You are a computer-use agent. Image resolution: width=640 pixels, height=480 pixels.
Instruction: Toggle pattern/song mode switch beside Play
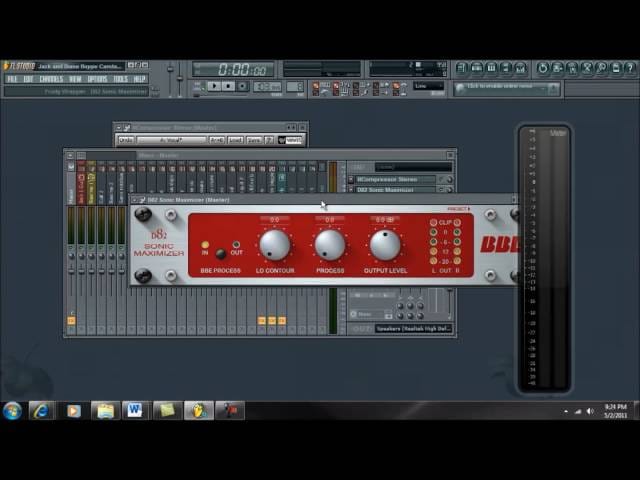pyautogui.click(x=199, y=87)
